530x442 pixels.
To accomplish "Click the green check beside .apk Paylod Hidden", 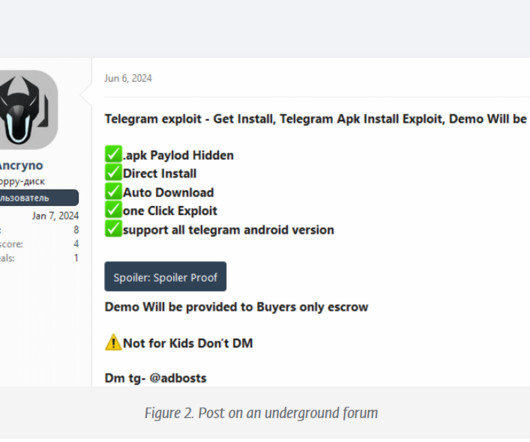I will tap(113, 154).
